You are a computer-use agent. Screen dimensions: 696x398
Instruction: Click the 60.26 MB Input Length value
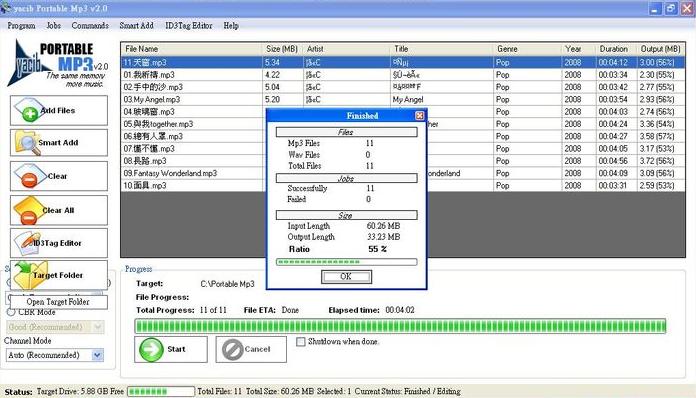pyautogui.click(x=384, y=226)
